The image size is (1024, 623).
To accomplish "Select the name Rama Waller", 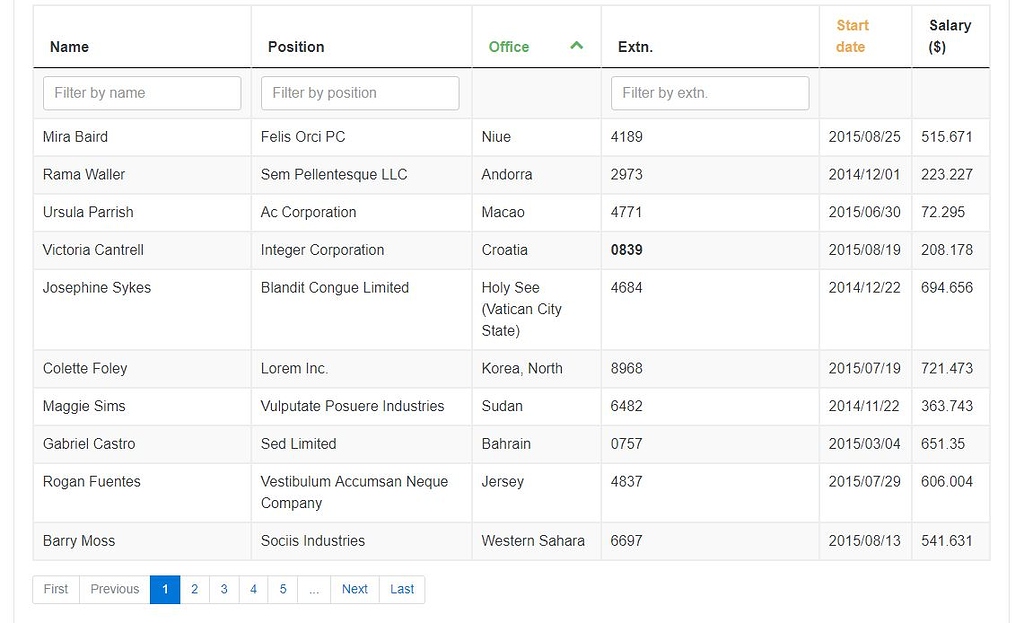I will point(84,174).
